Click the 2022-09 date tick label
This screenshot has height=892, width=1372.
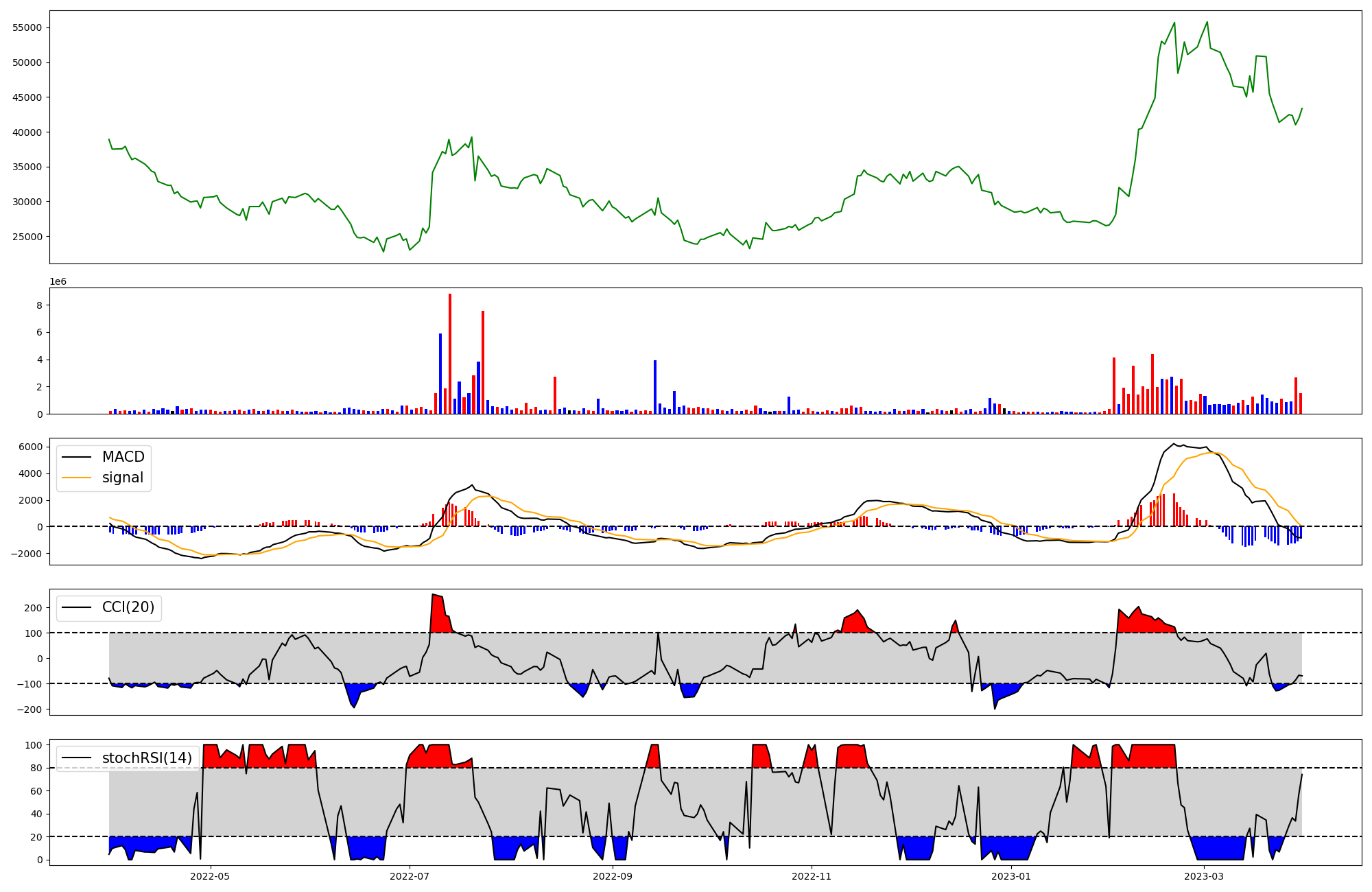[612, 876]
